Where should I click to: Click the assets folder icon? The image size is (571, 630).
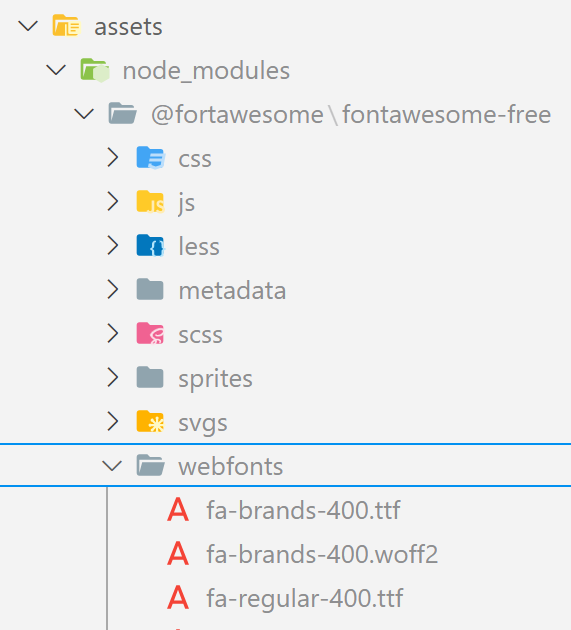(x=66, y=25)
